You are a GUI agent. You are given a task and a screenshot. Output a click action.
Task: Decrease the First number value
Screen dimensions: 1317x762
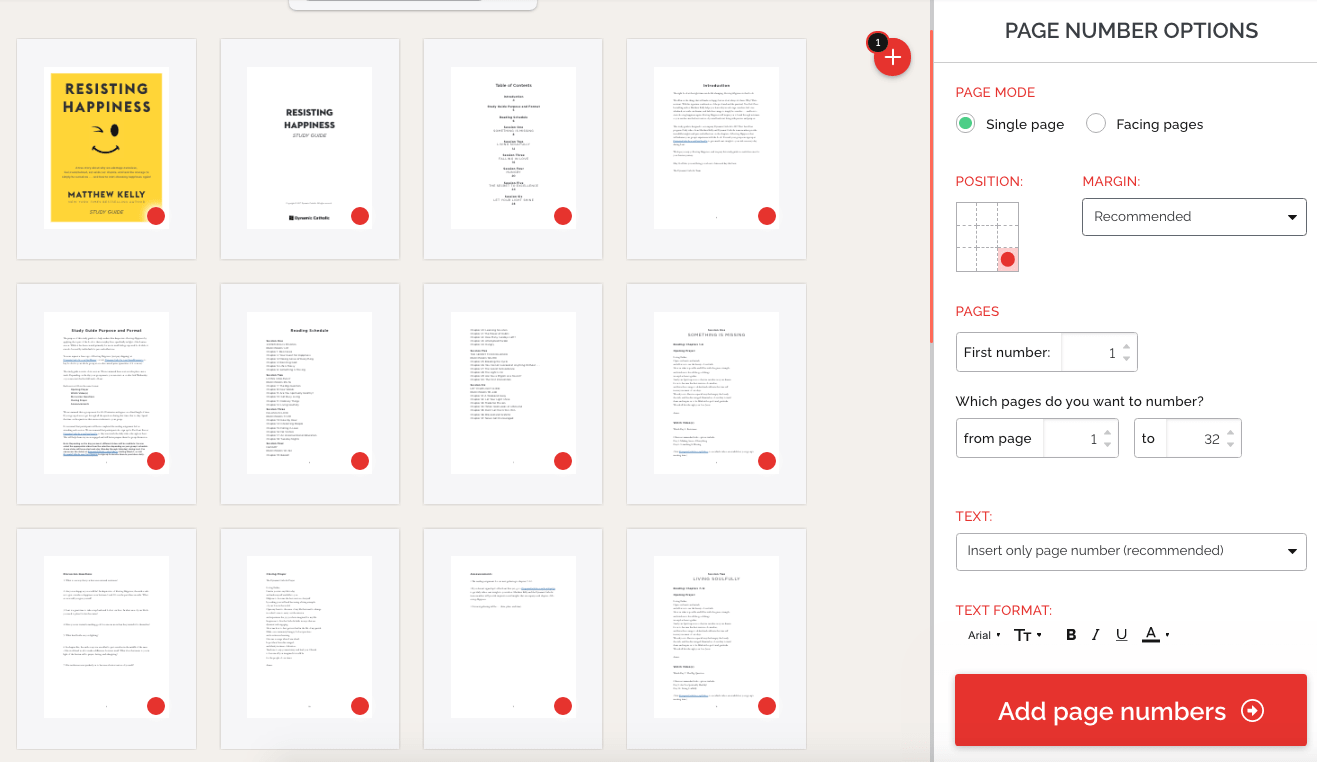coord(1127,358)
